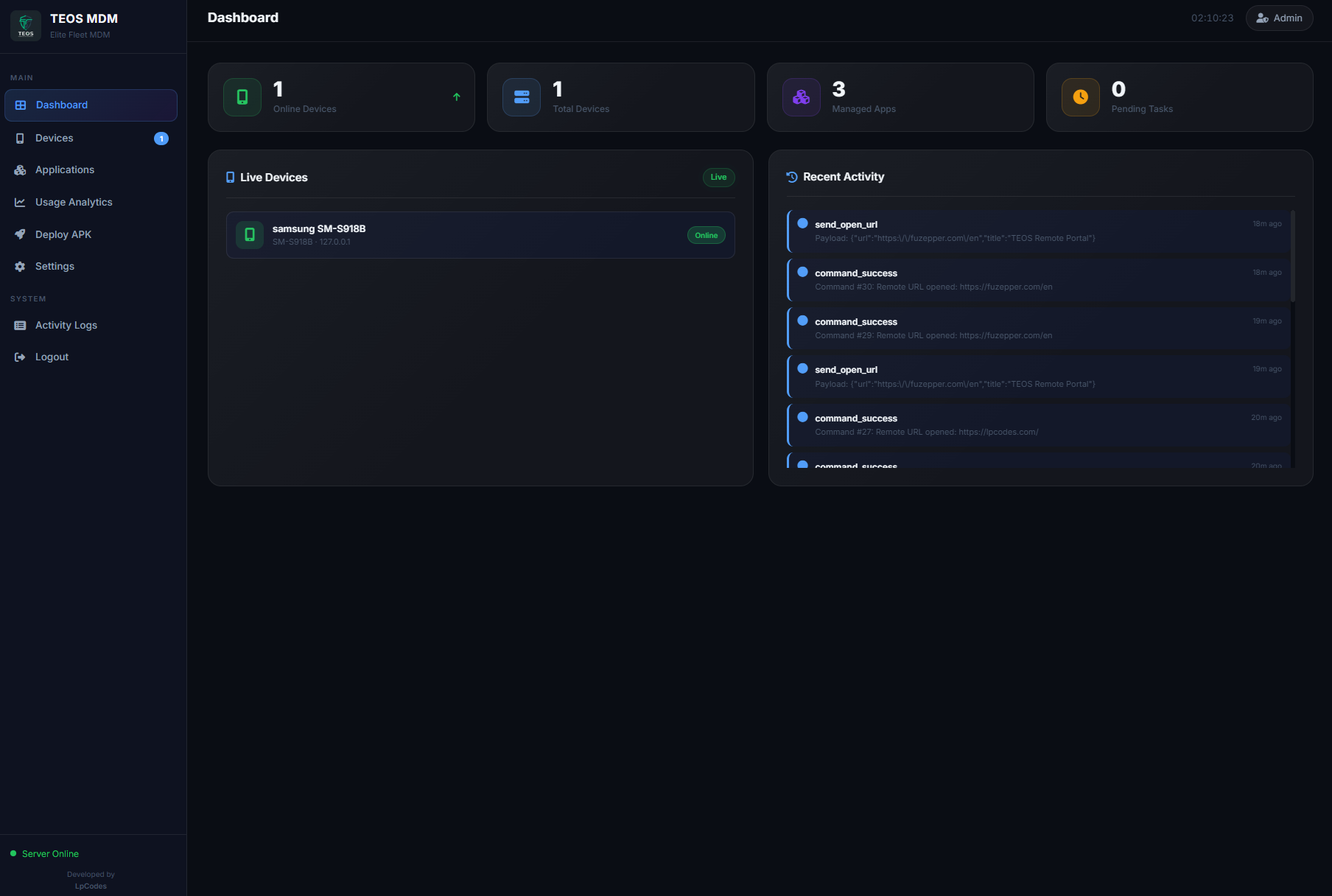The height and width of the screenshot is (896, 1332).
Task: Click the Devices count badge in sidebar
Action: pyautogui.click(x=161, y=139)
